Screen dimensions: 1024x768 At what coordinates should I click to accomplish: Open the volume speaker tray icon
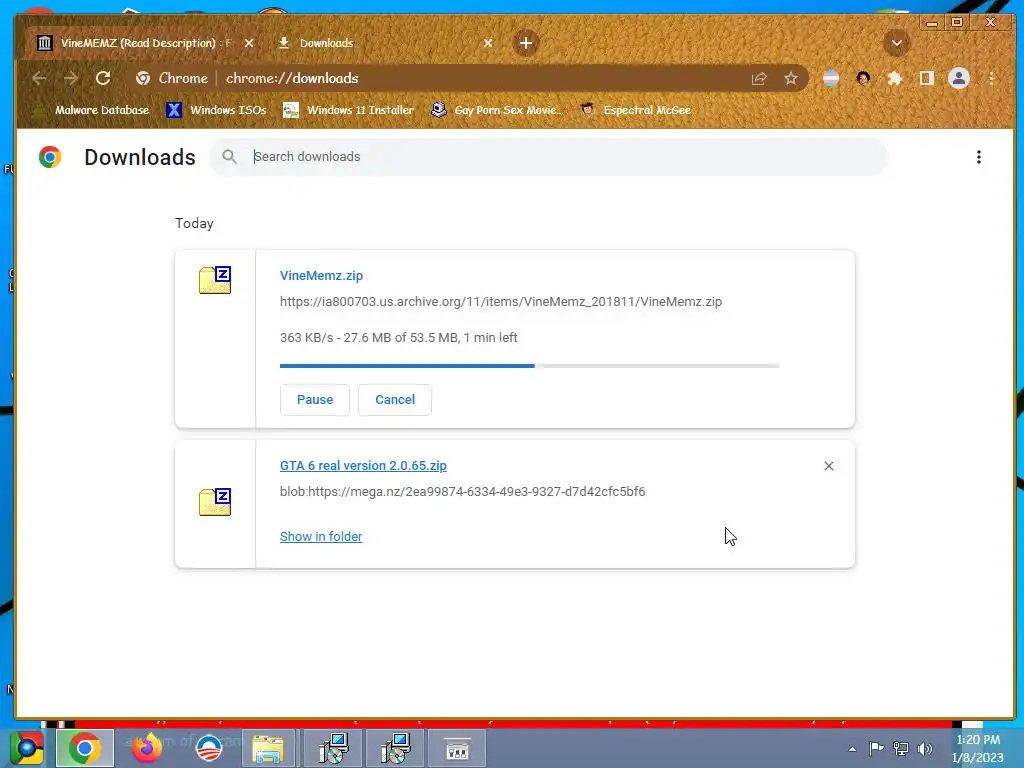coord(925,748)
